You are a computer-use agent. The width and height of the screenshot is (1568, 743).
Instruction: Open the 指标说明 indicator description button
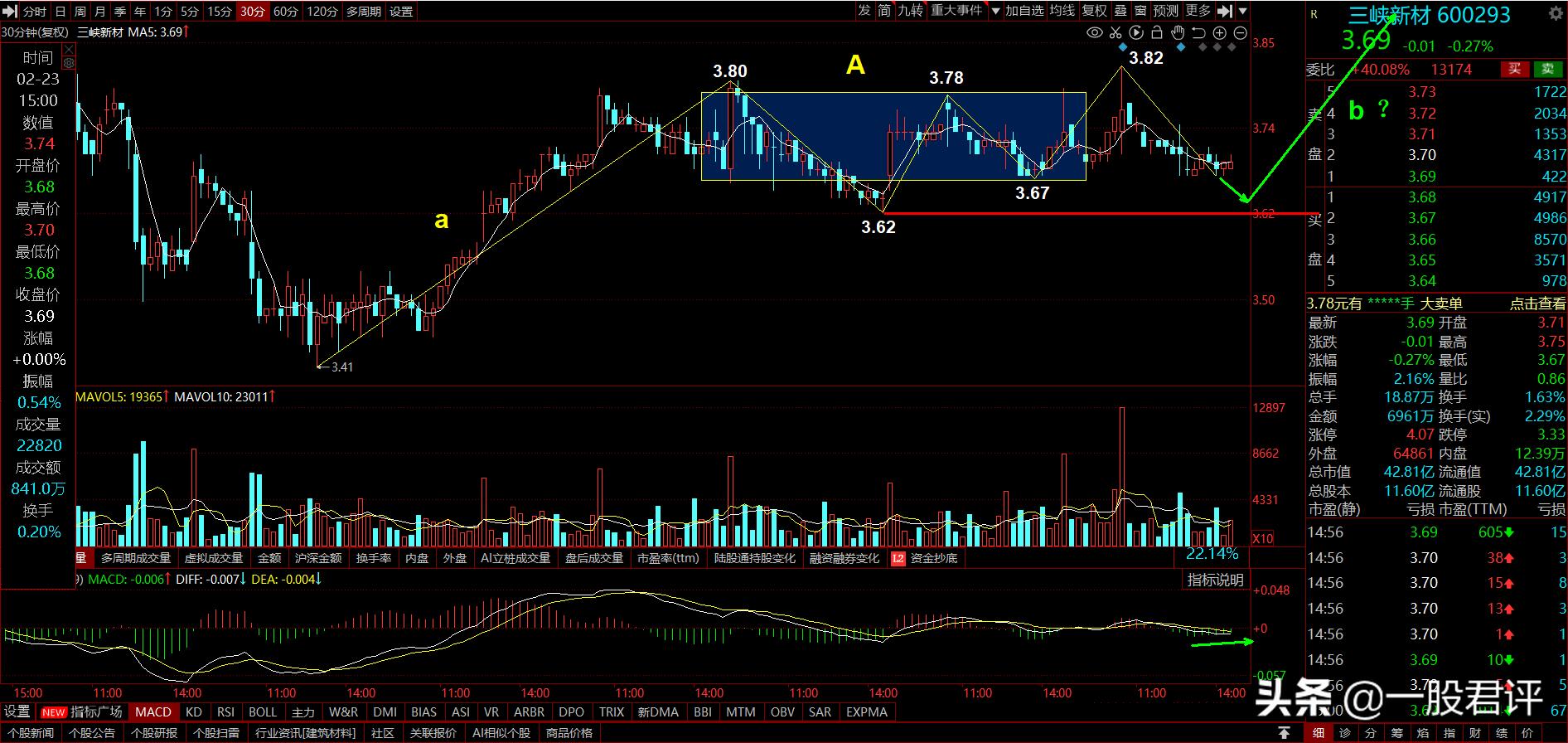[x=1216, y=580]
